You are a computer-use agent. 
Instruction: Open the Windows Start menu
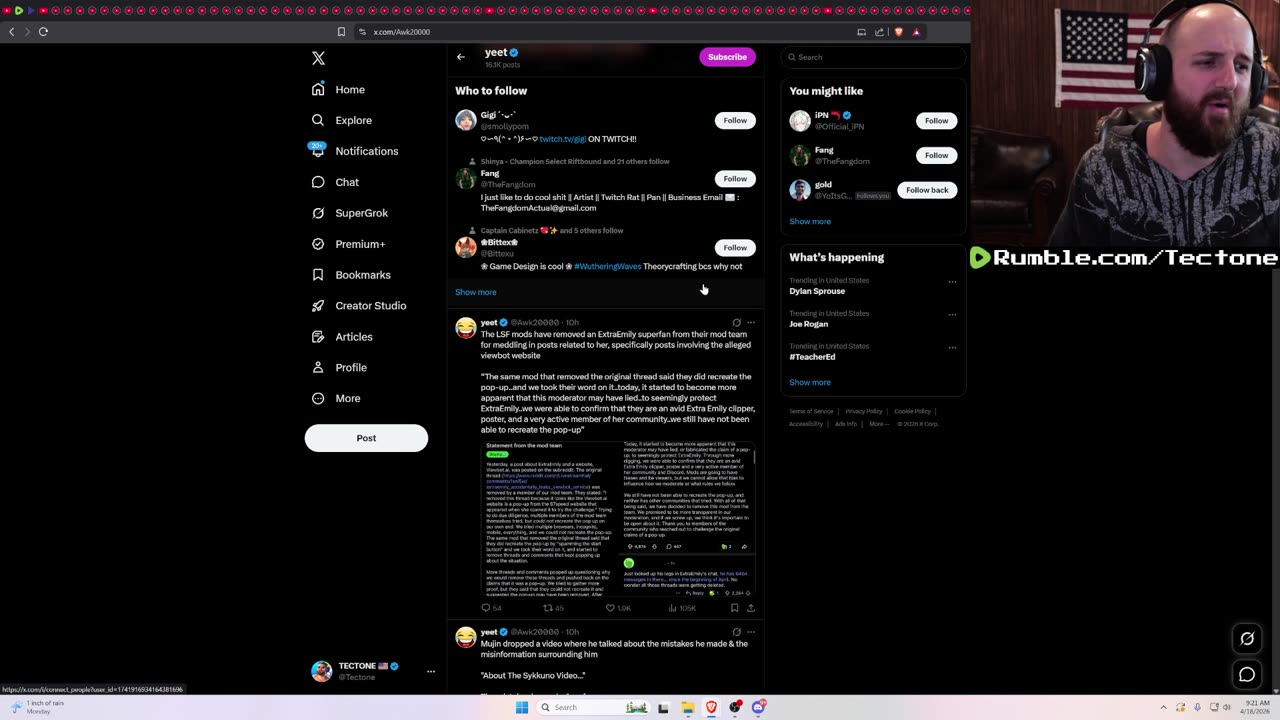(x=521, y=708)
